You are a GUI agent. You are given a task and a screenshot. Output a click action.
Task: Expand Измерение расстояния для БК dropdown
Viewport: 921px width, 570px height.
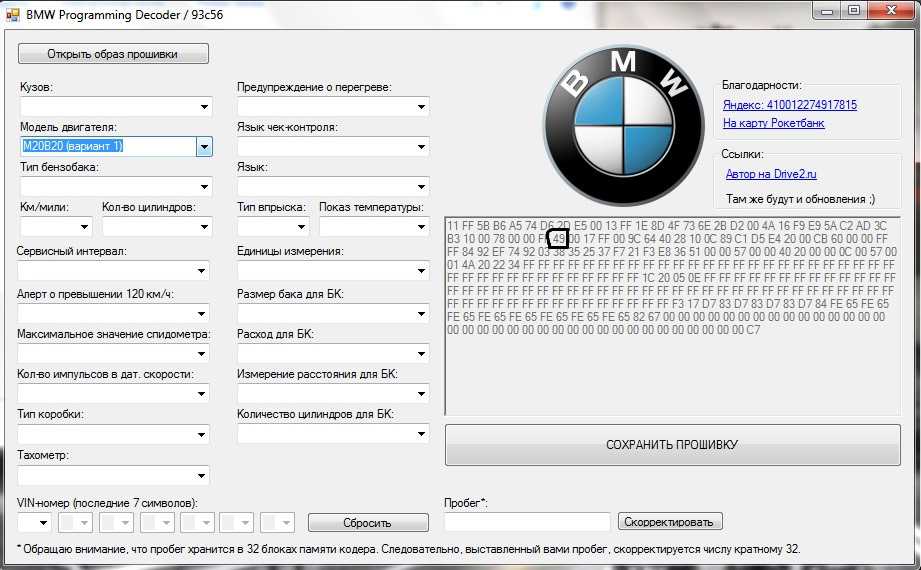pyautogui.click(x=333, y=394)
